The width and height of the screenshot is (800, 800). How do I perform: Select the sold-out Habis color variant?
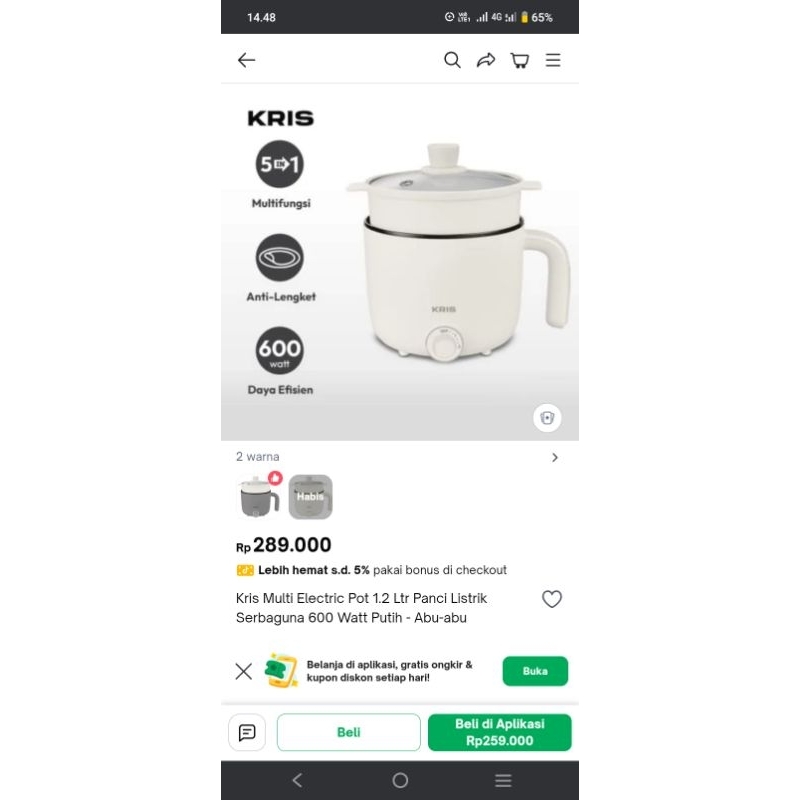pyautogui.click(x=310, y=496)
